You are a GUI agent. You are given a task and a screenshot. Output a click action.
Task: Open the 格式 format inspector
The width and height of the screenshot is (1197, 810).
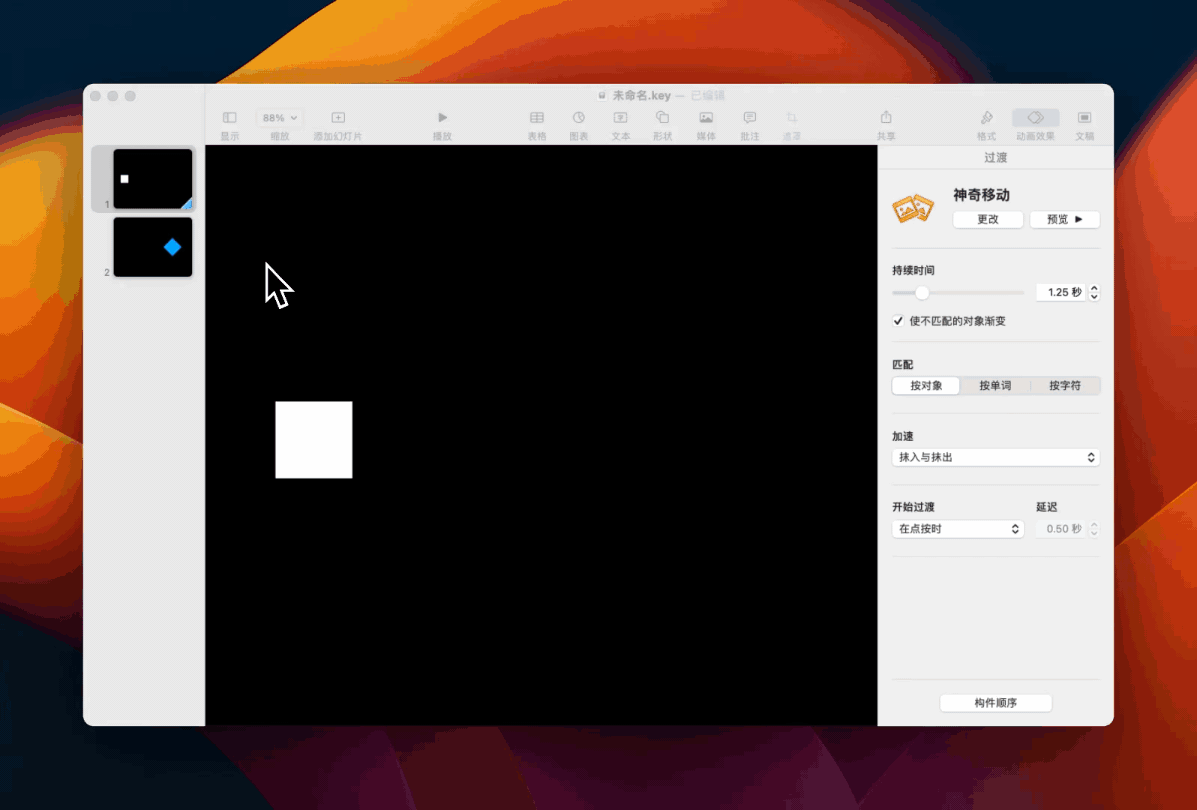986,118
